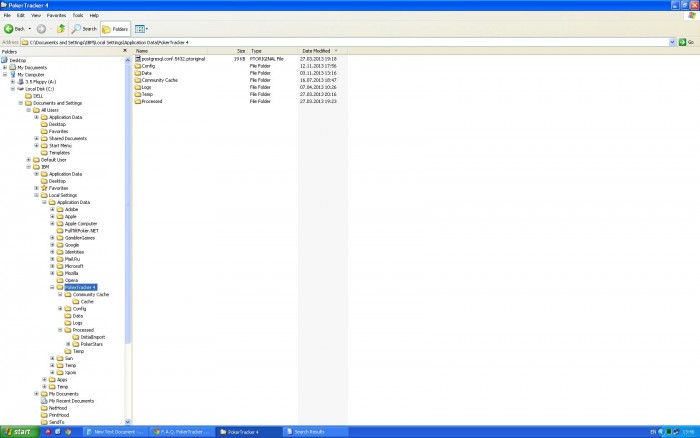Select postgresql.conf file icon in list
This screenshot has width=700, height=438.
138,58
